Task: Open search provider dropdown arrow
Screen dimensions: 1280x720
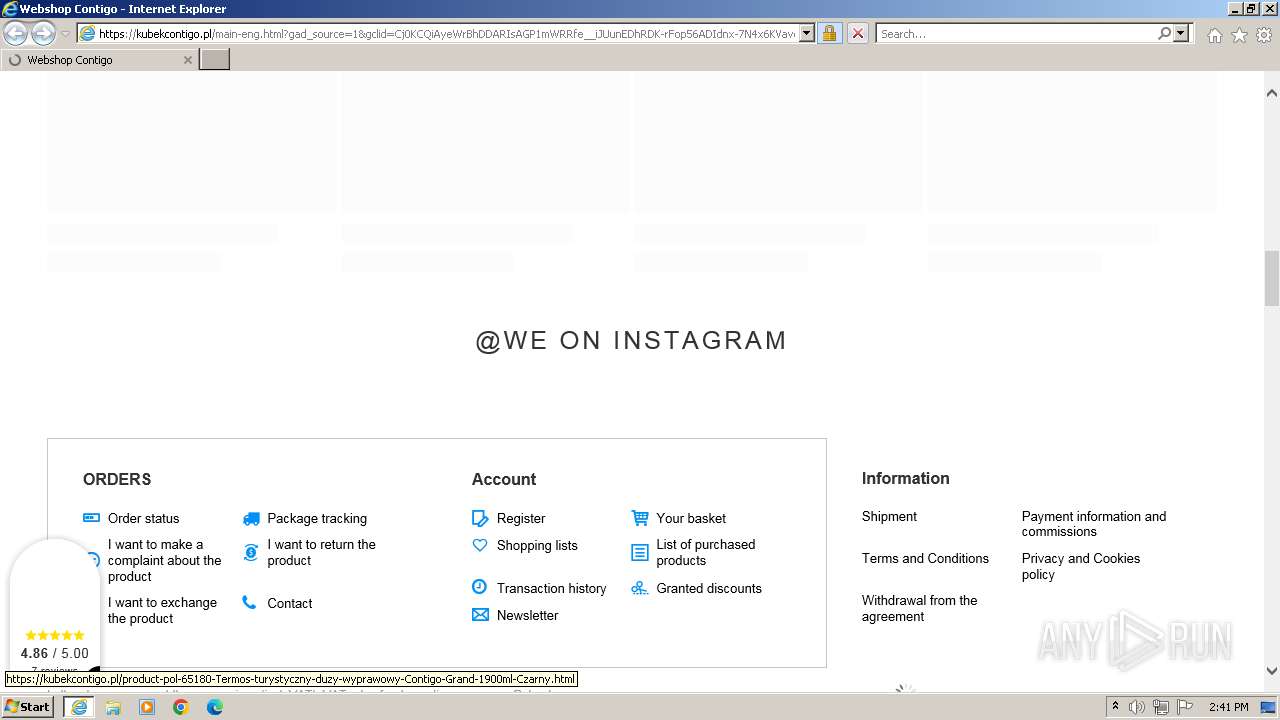Action: [x=1181, y=33]
